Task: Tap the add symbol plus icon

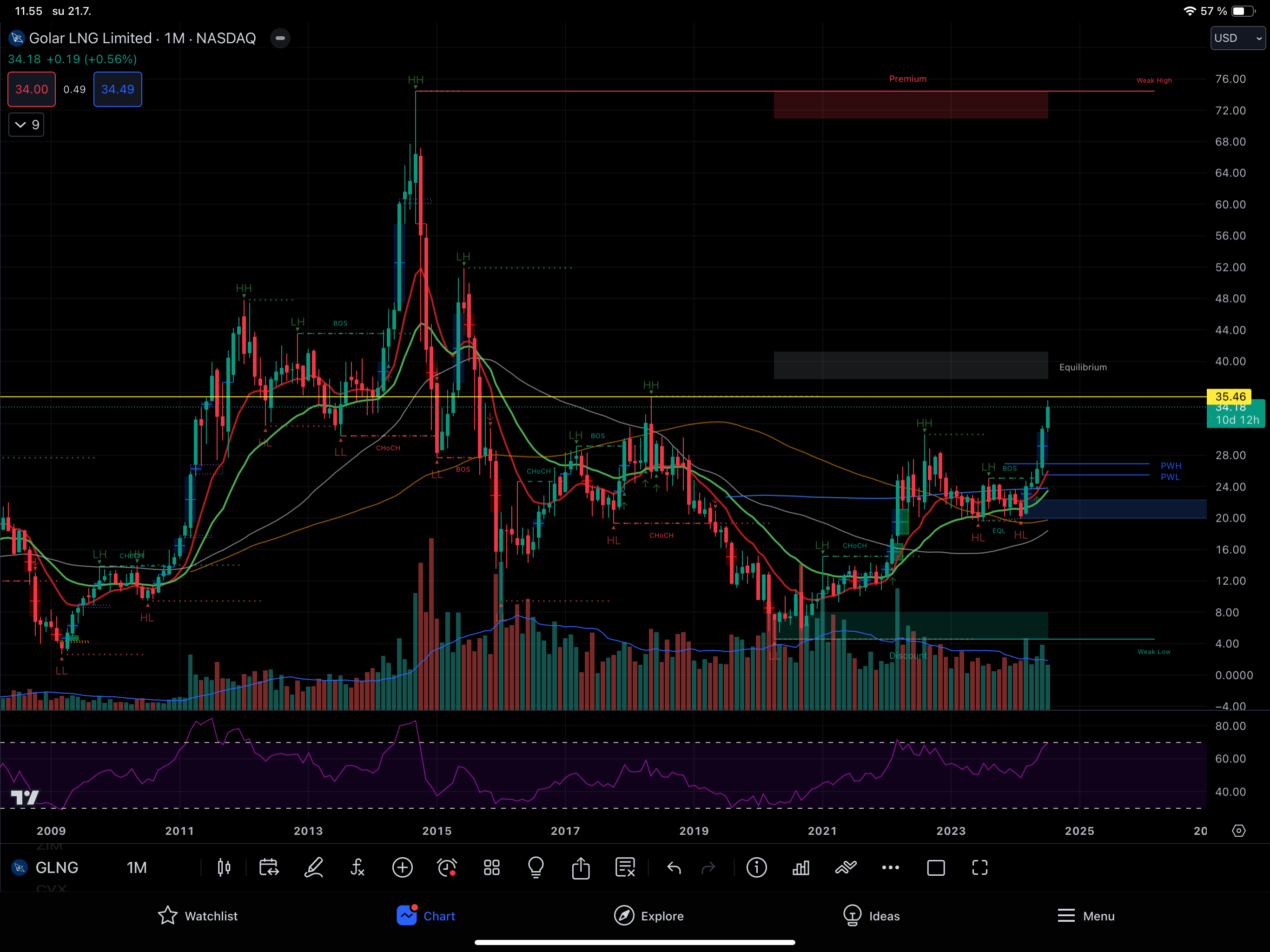Action: (403, 867)
